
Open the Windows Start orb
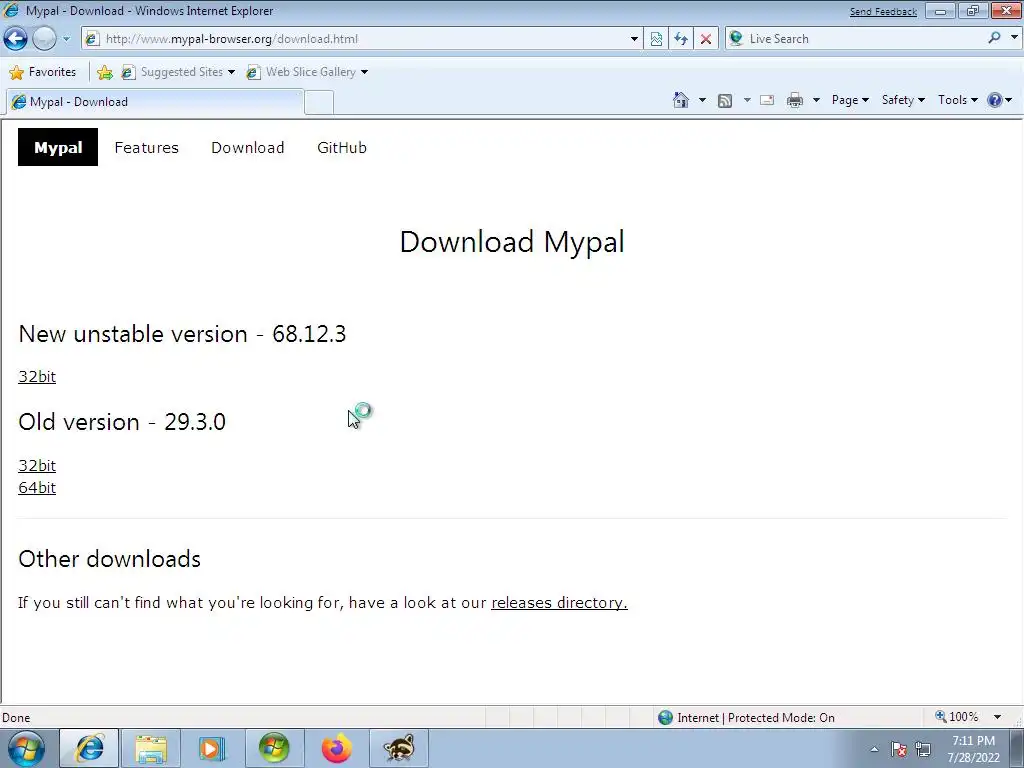pos(26,748)
